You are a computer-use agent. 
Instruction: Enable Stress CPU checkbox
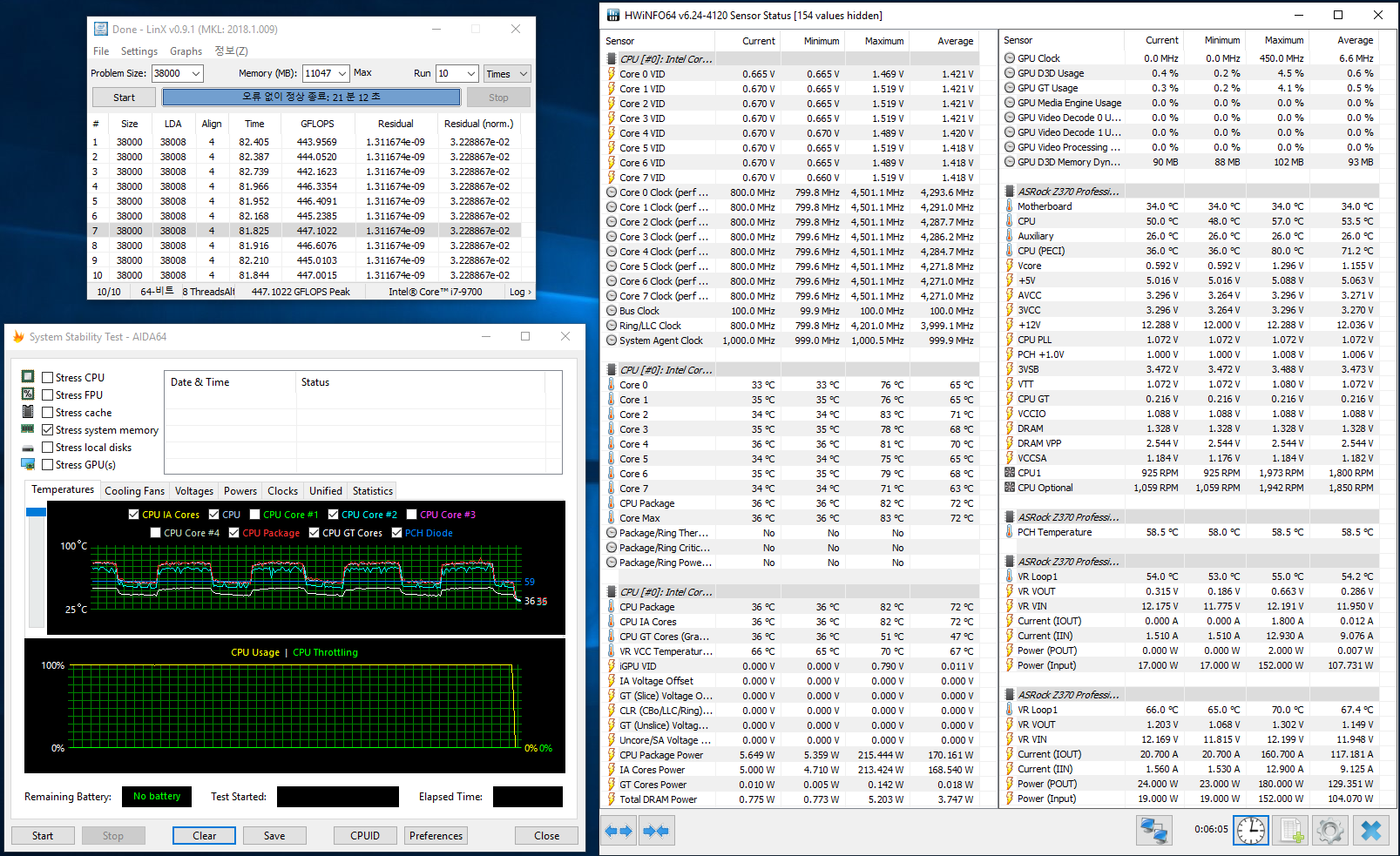pyautogui.click(x=48, y=377)
